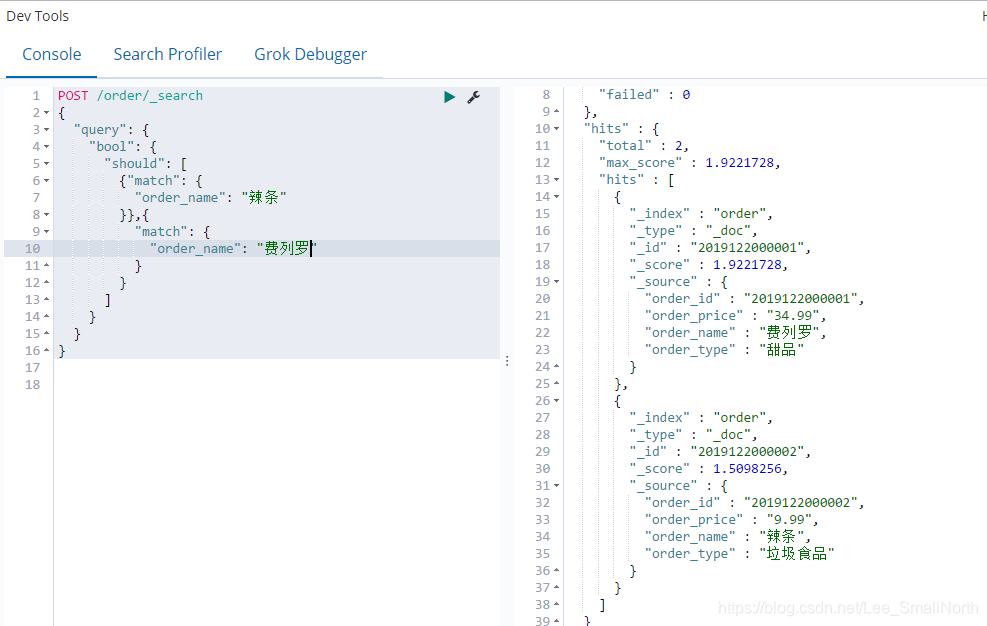This screenshot has width=987, height=626.
Task: Run the request with the green play icon
Action: tap(449, 97)
